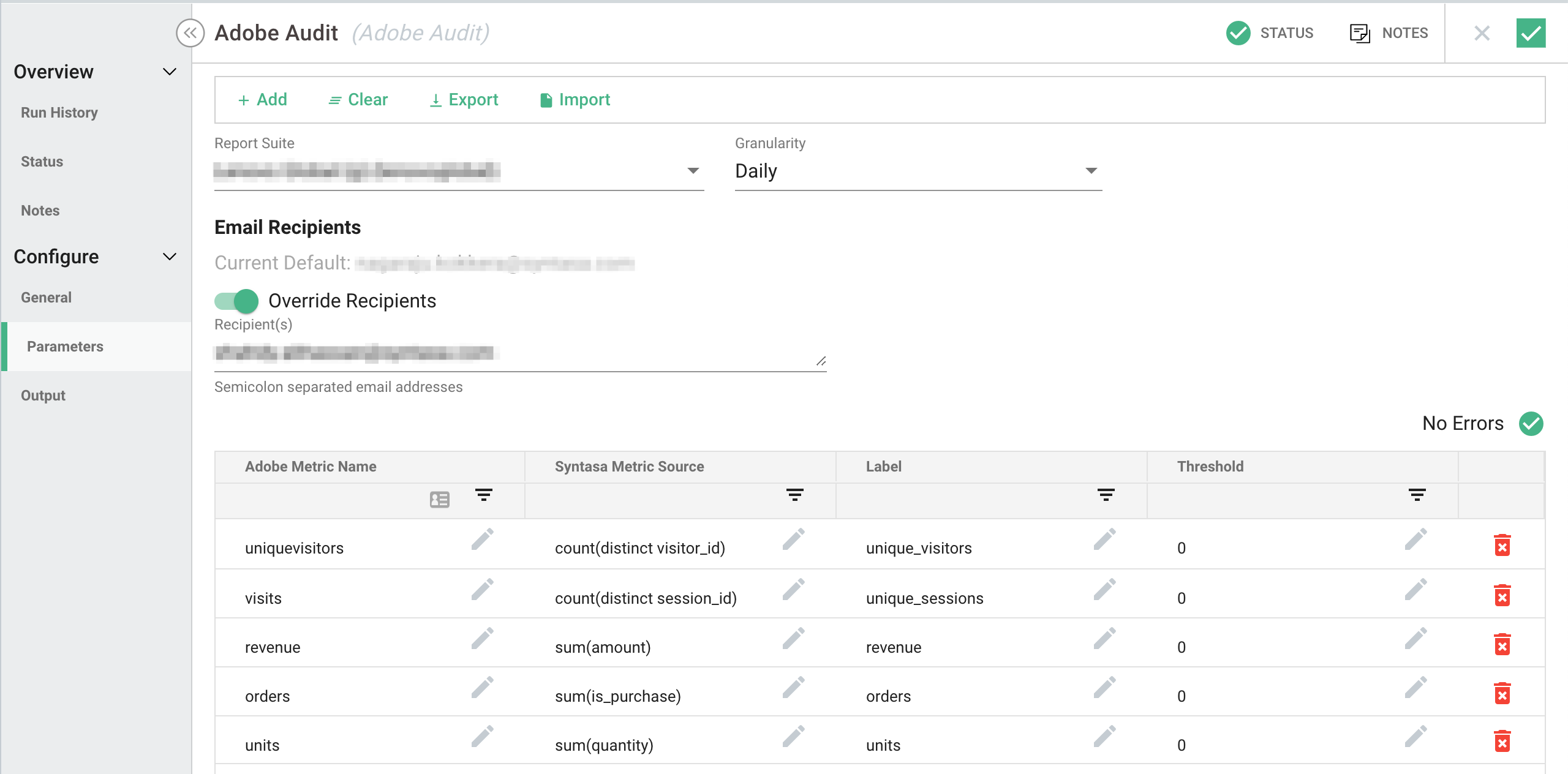Image resolution: width=1568 pixels, height=774 pixels.
Task: Open the Report Suite dropdown
Action: point(458,171)
